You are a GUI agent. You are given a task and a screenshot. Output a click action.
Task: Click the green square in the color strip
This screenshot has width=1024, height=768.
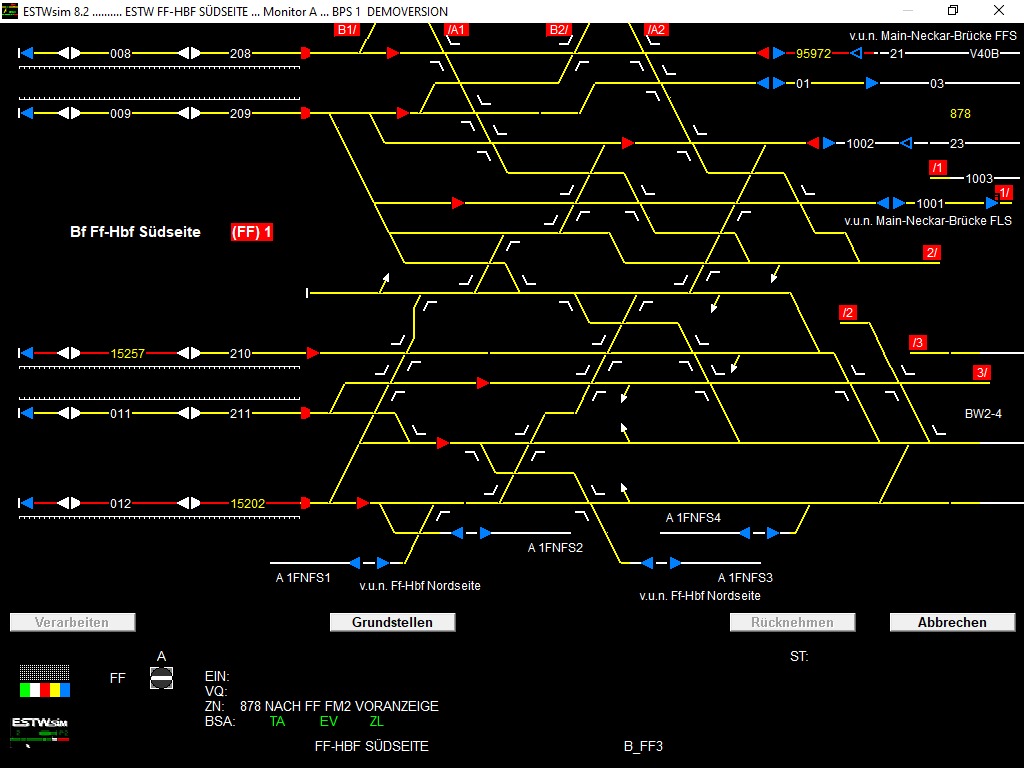(24, 690)
